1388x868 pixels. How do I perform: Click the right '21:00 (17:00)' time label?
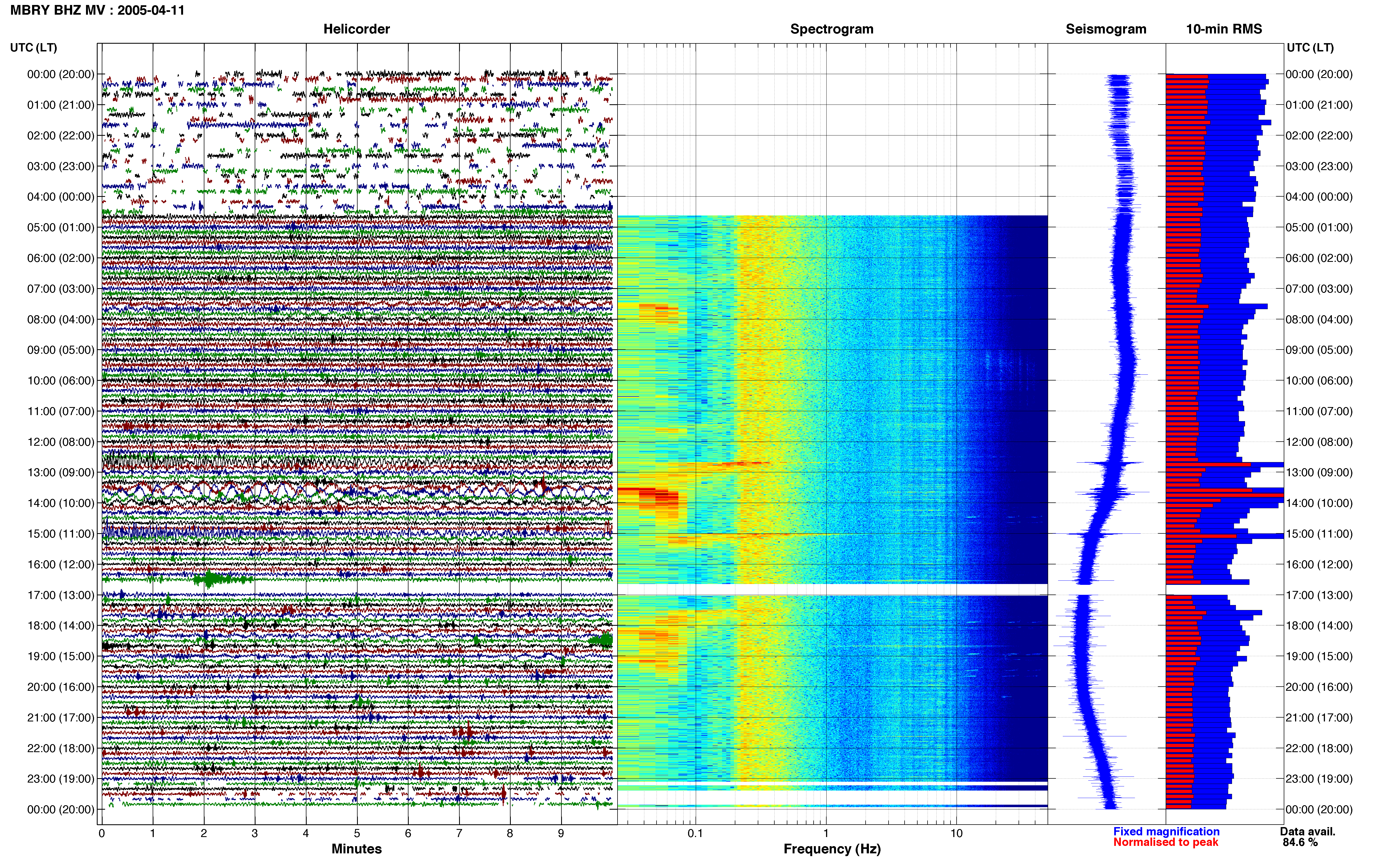click(1319, 718)
